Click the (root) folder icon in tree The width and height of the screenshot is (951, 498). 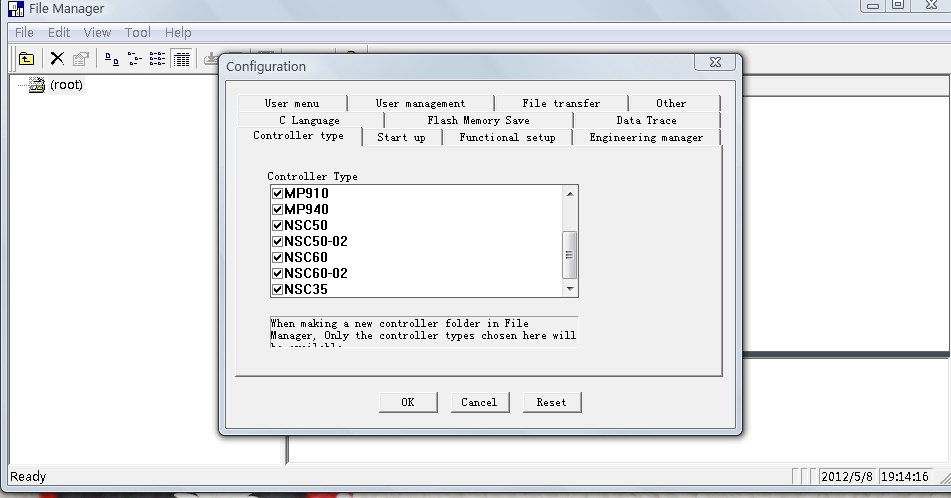point(37,85)
